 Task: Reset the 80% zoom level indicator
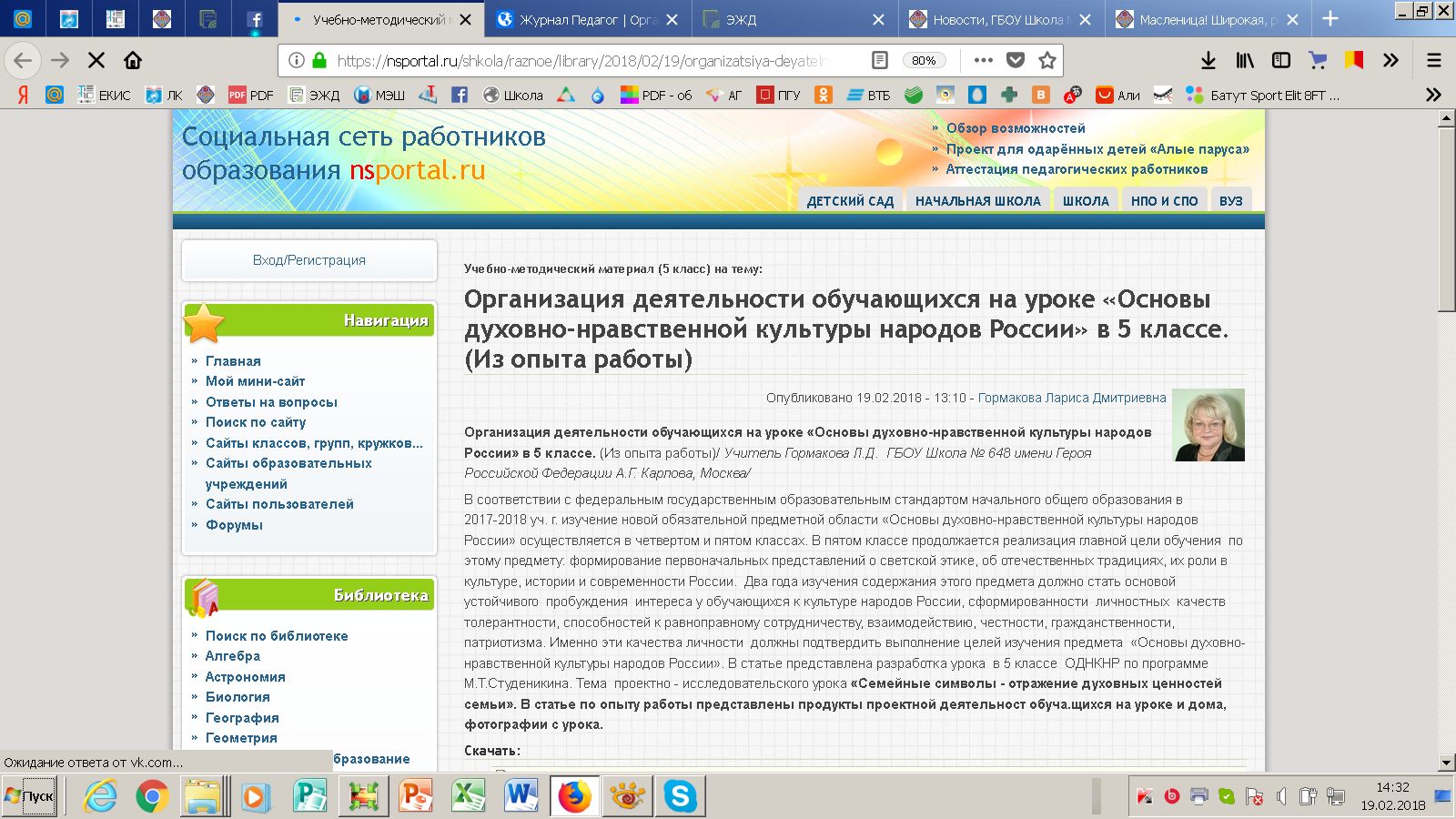pyautogui.click(x=924, y=60)
